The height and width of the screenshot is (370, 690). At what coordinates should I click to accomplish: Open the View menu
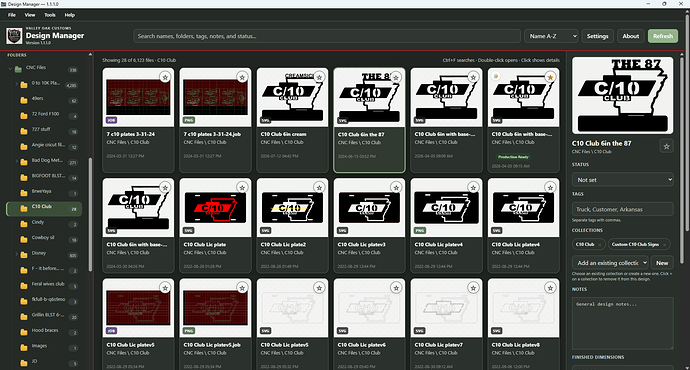pos(30,15)
